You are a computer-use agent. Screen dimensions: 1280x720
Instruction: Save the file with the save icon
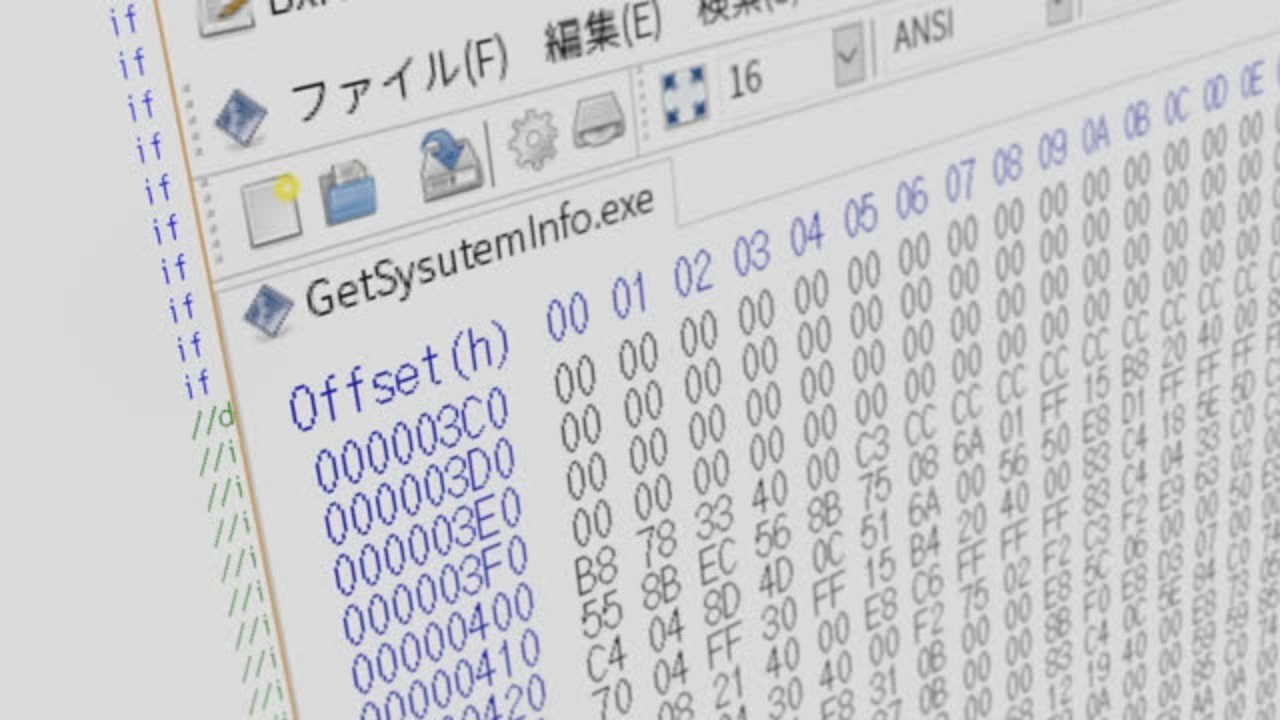(x=450, y=165)
